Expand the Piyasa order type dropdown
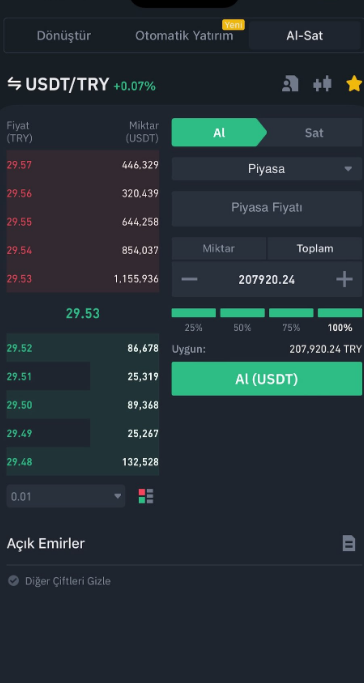The image size is (364, 683). pos(267,169)
